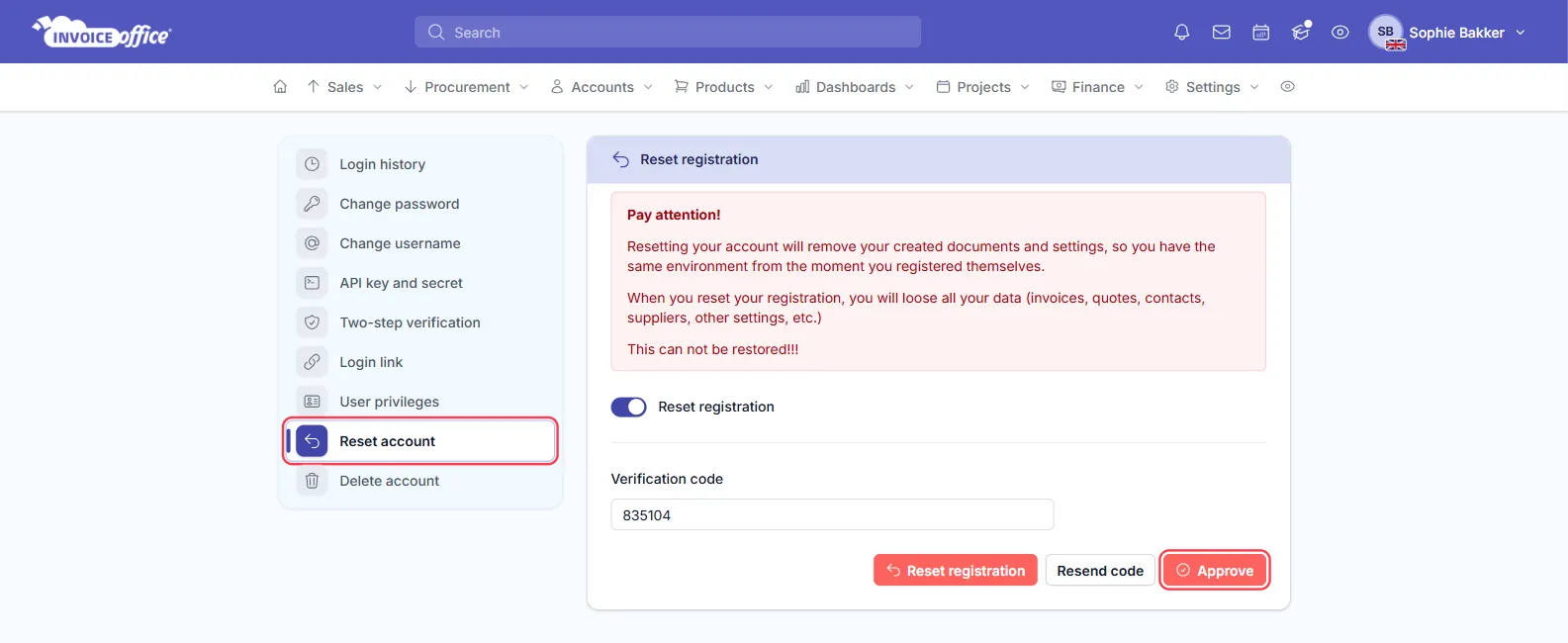
Task: Click the Approve button
Action: pos(1215,570)
